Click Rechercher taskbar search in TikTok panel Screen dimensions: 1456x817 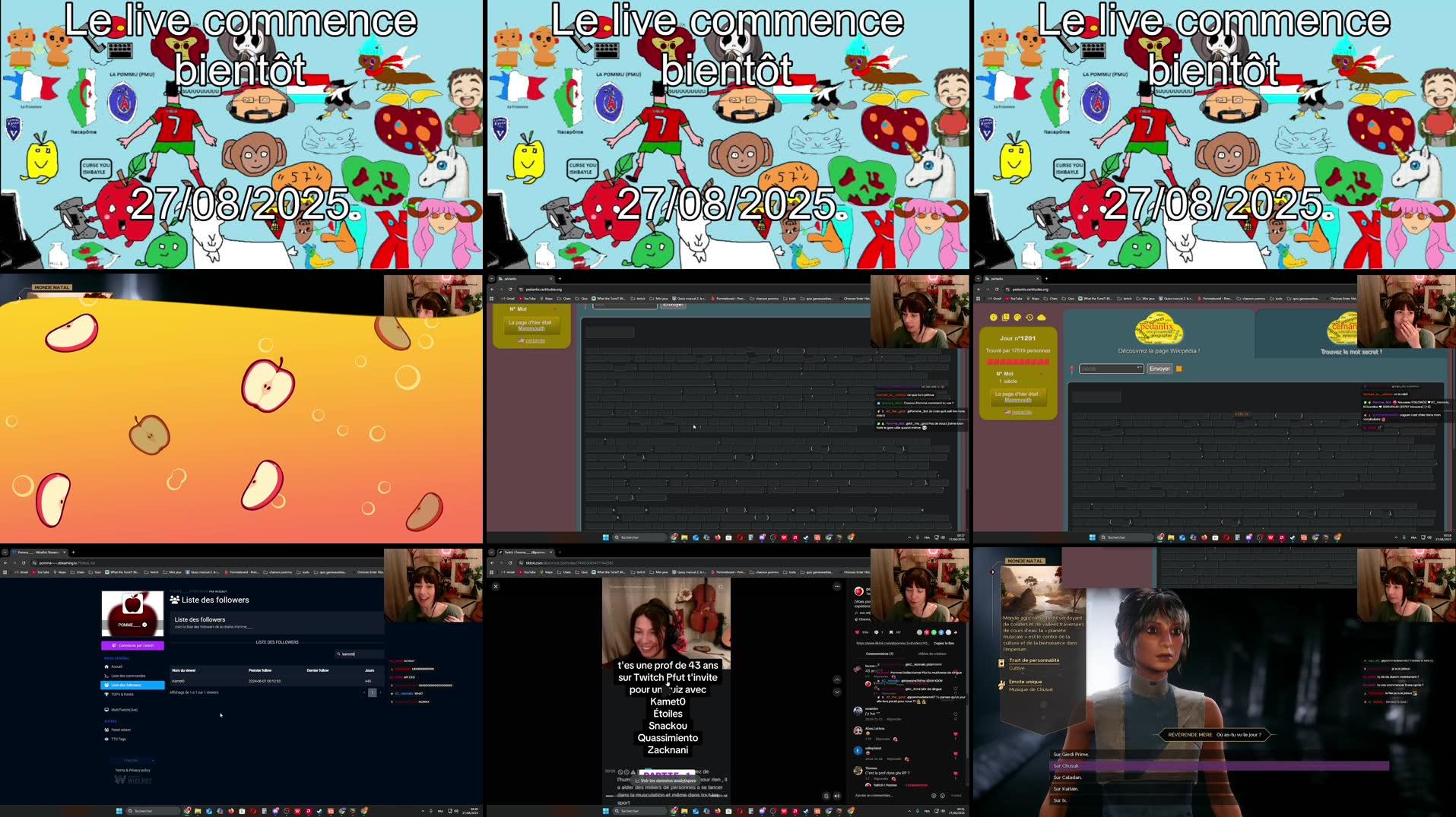click(x=639, y=811)
